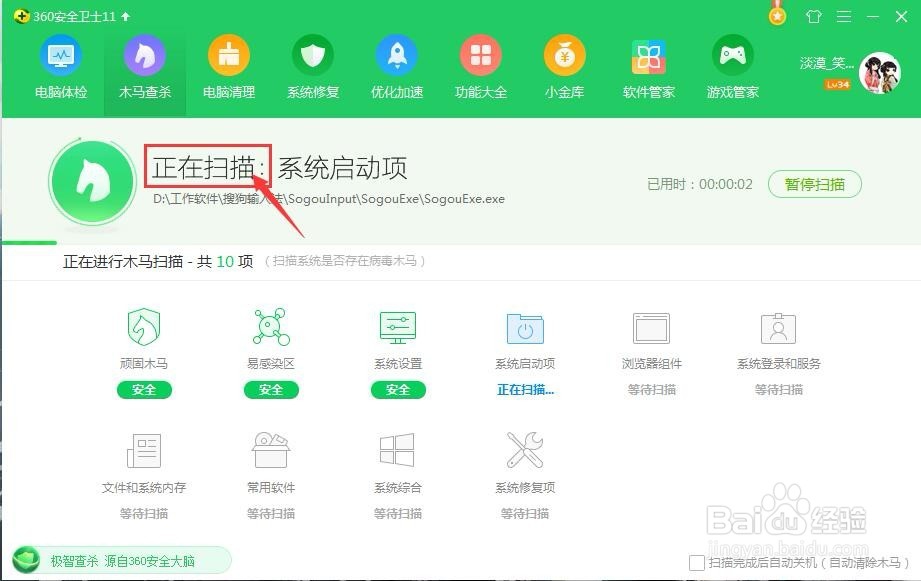The height and width of the screenshot is (581, 921).
Task: Click the 文件和系统内存 document icon
Action: coord(144,450)
